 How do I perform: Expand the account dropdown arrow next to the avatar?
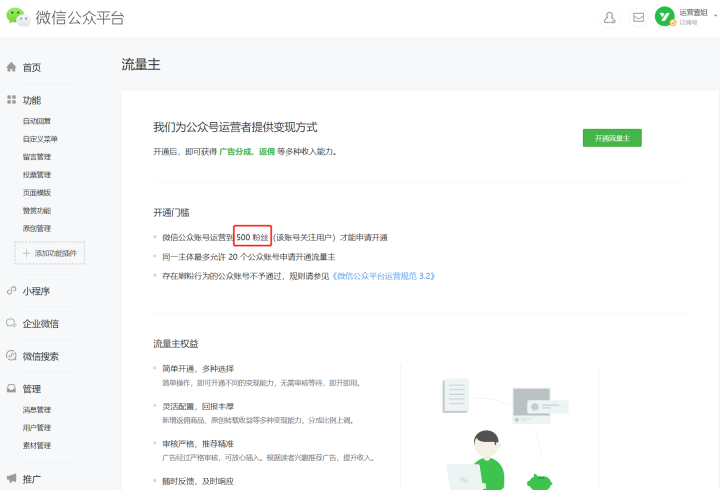715,16
